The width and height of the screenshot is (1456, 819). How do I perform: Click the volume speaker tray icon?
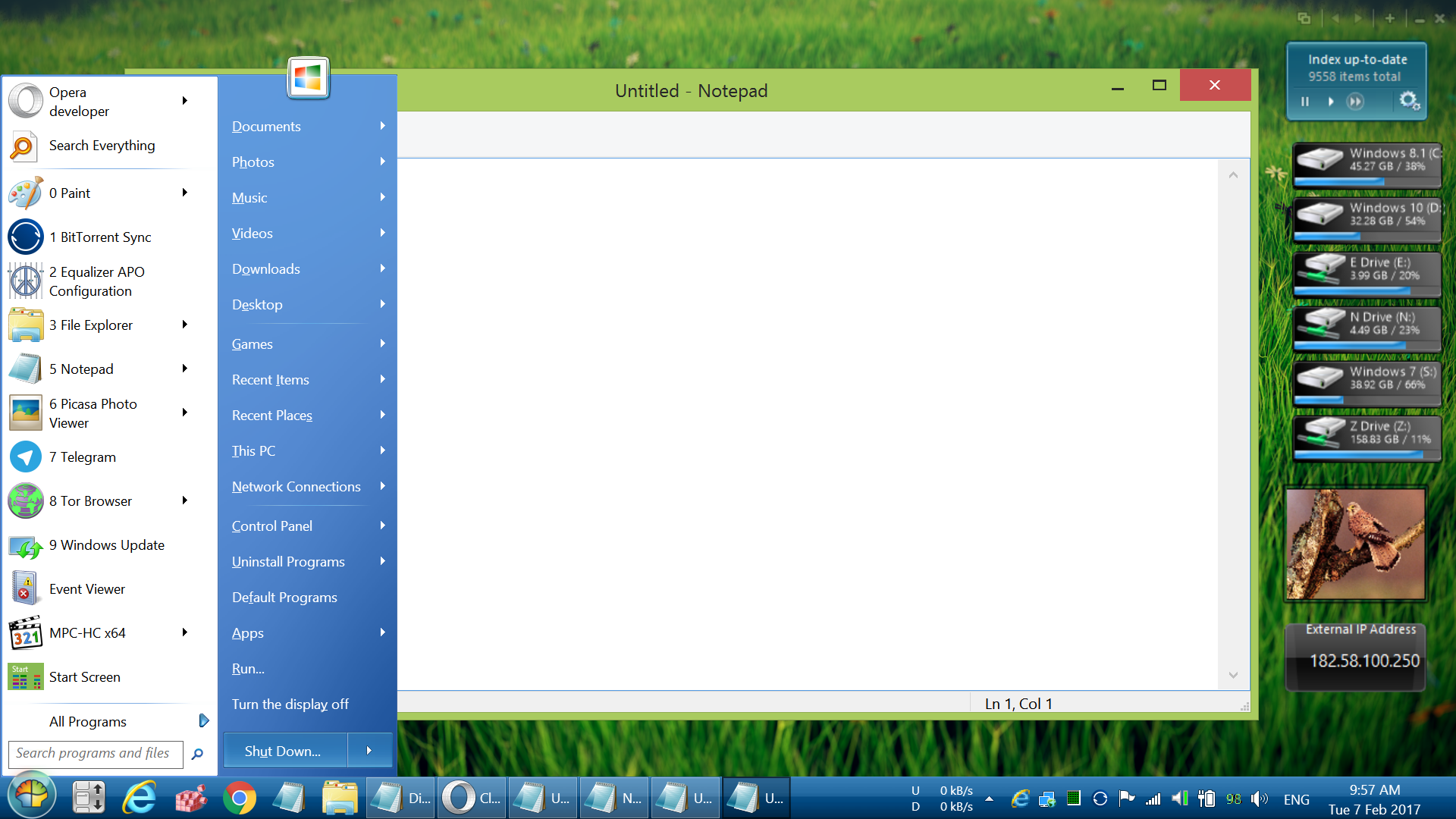(x=1259, y=799)
